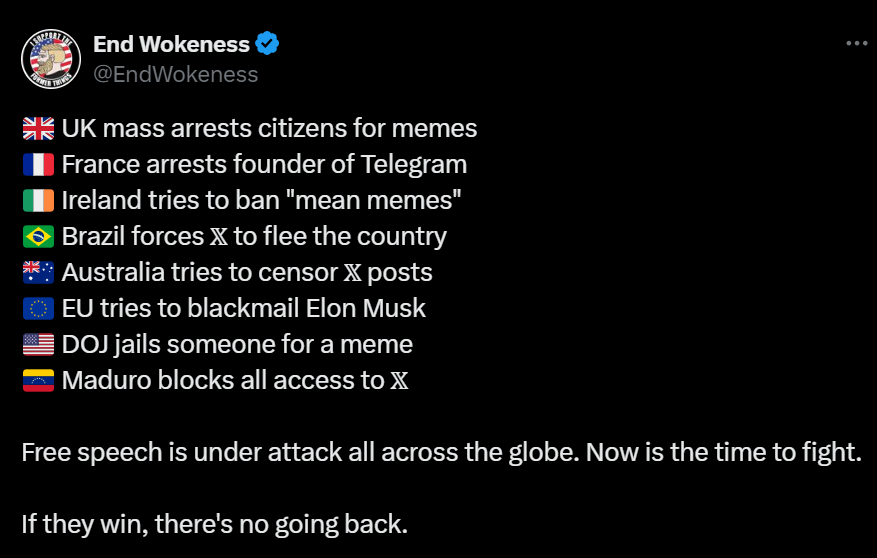Screen dimensions: 877x558
Task: Click the @EndWokeness handle
Action: [x=175, y=74]
